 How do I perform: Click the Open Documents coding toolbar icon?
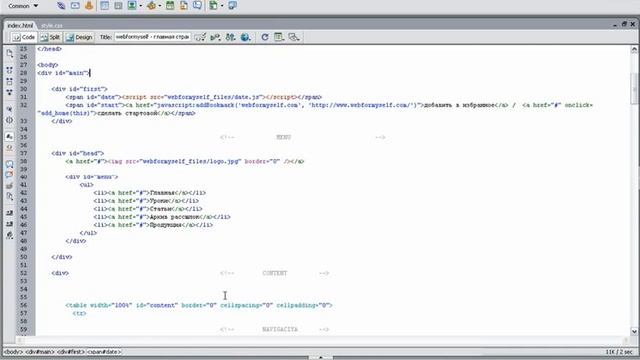9,53
